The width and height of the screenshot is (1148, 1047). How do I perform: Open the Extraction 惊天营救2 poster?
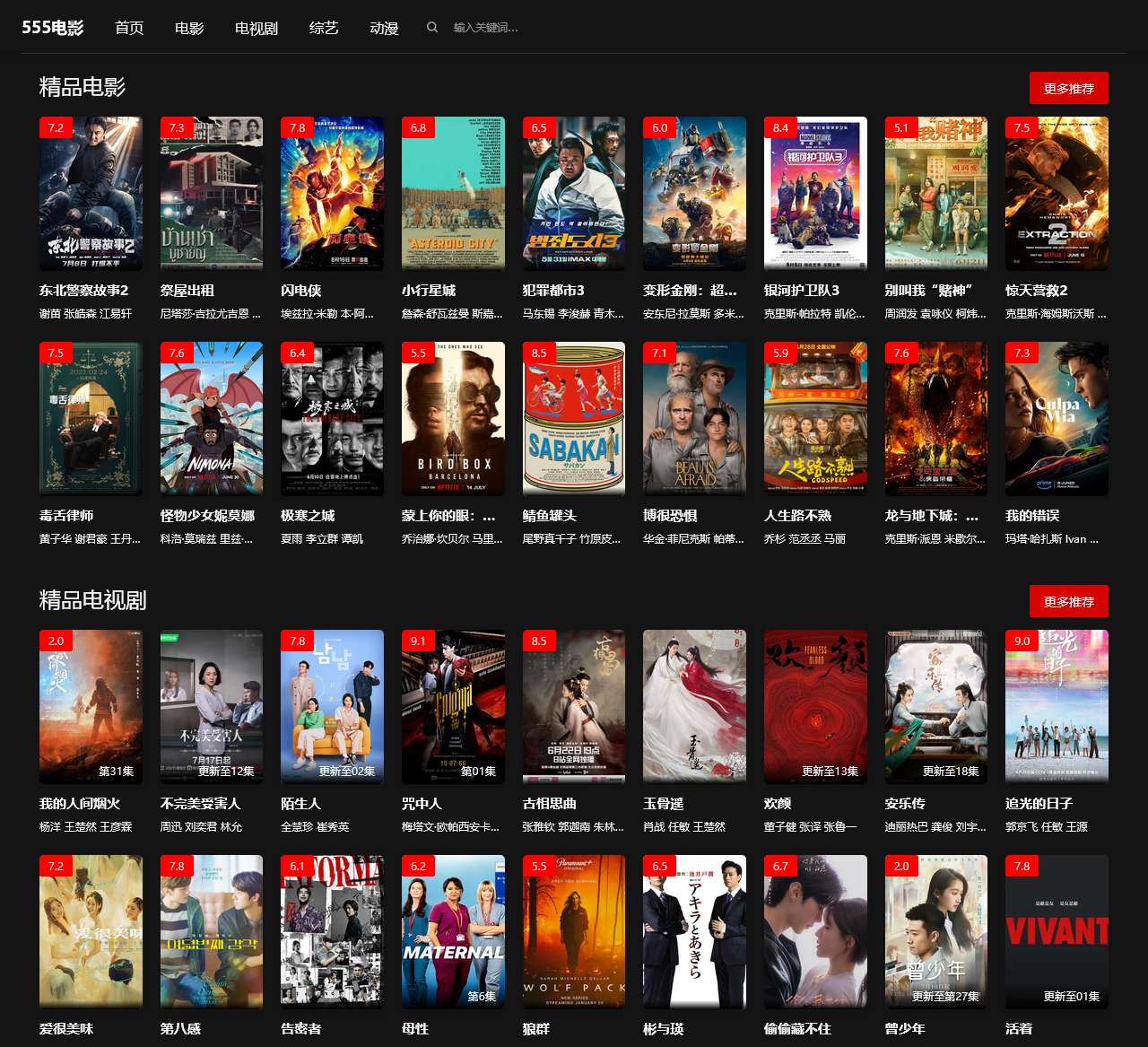point(1057,194)
